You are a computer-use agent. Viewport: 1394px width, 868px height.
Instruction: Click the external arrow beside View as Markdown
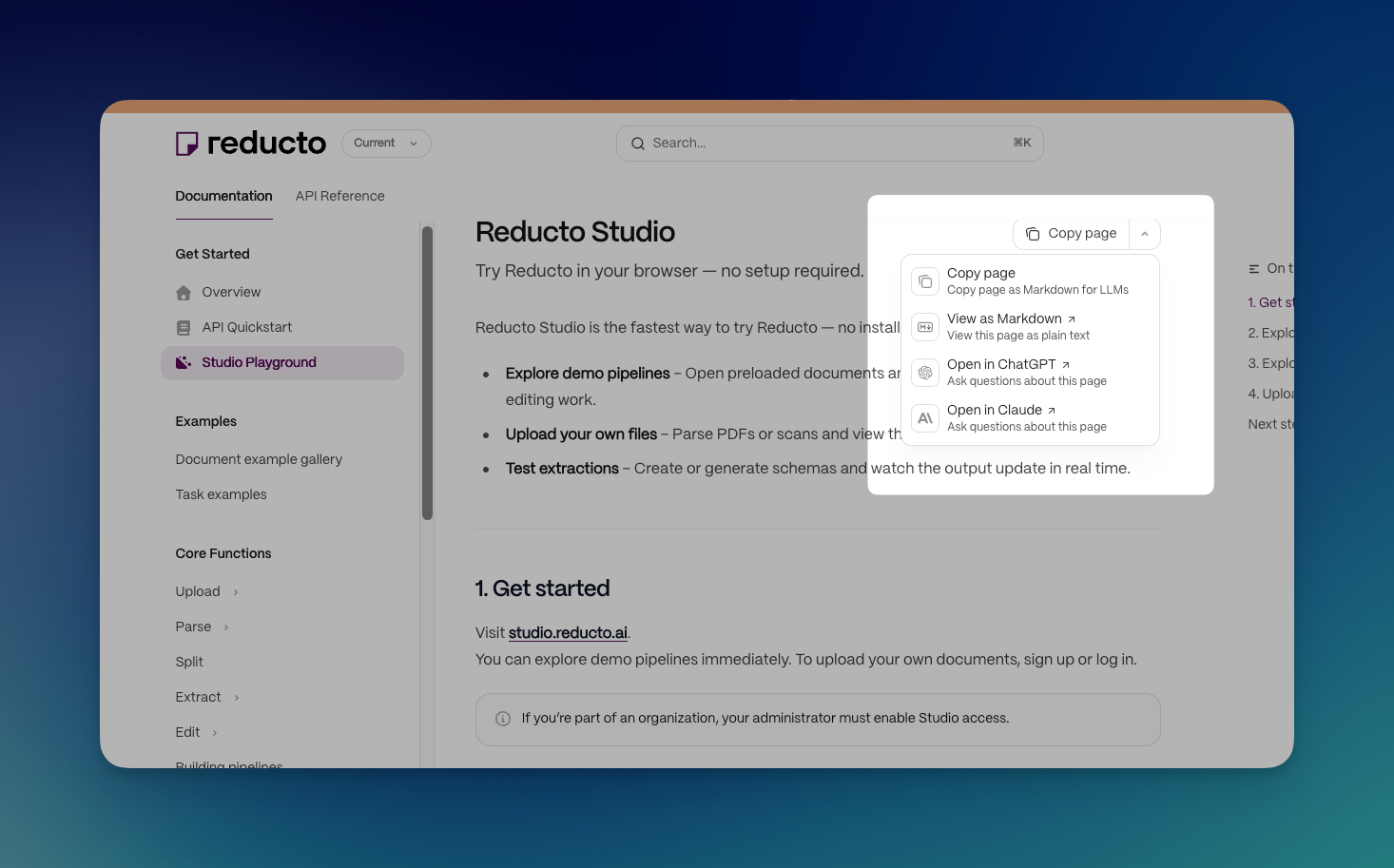1072,319
